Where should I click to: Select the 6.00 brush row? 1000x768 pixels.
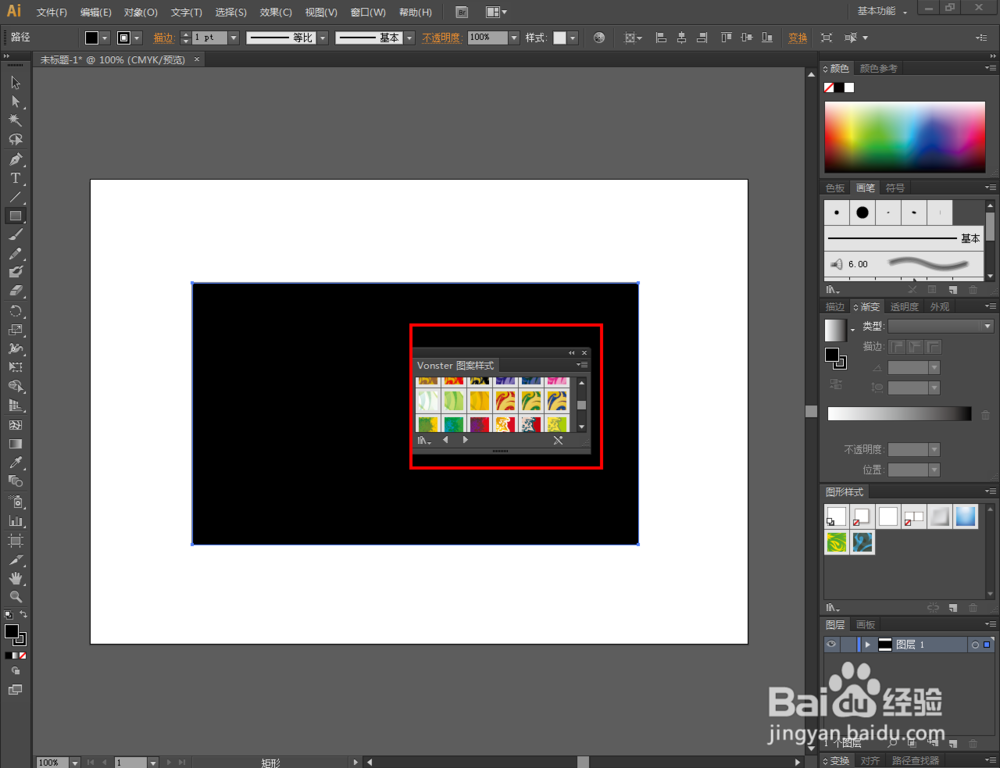904,264
